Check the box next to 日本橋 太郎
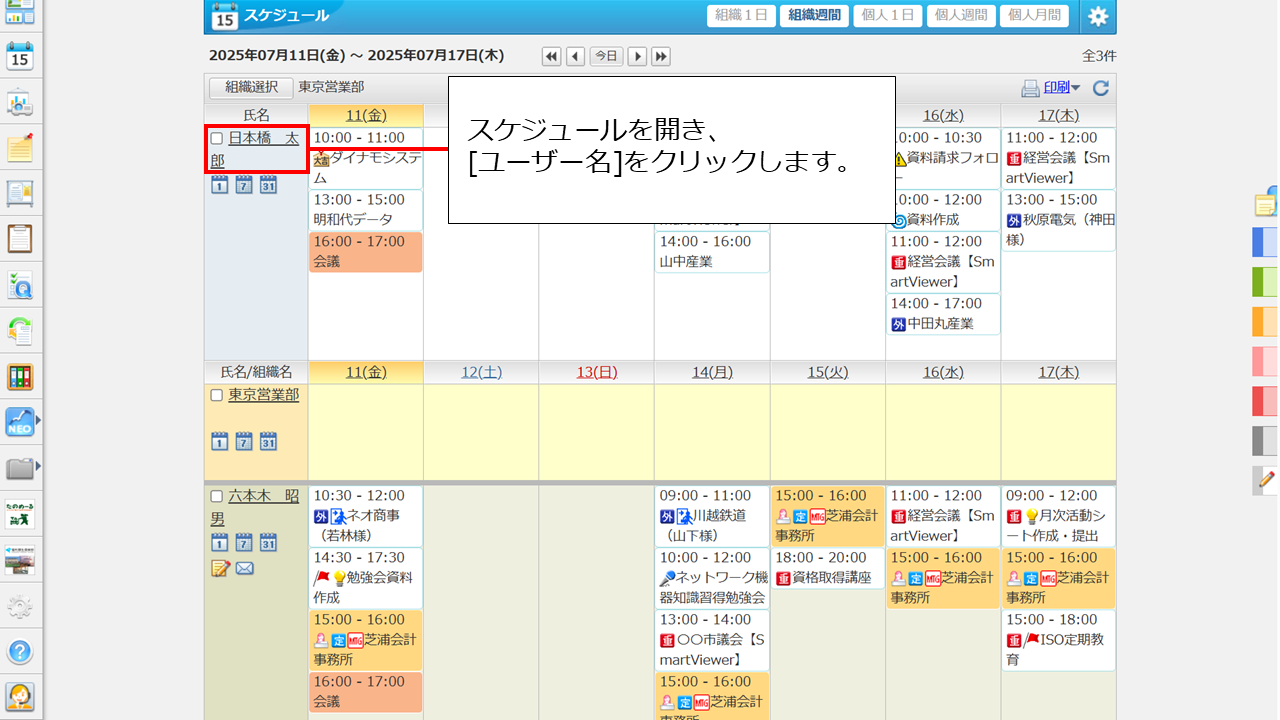This screenshot has width=1280, height=720. (217, 138)
